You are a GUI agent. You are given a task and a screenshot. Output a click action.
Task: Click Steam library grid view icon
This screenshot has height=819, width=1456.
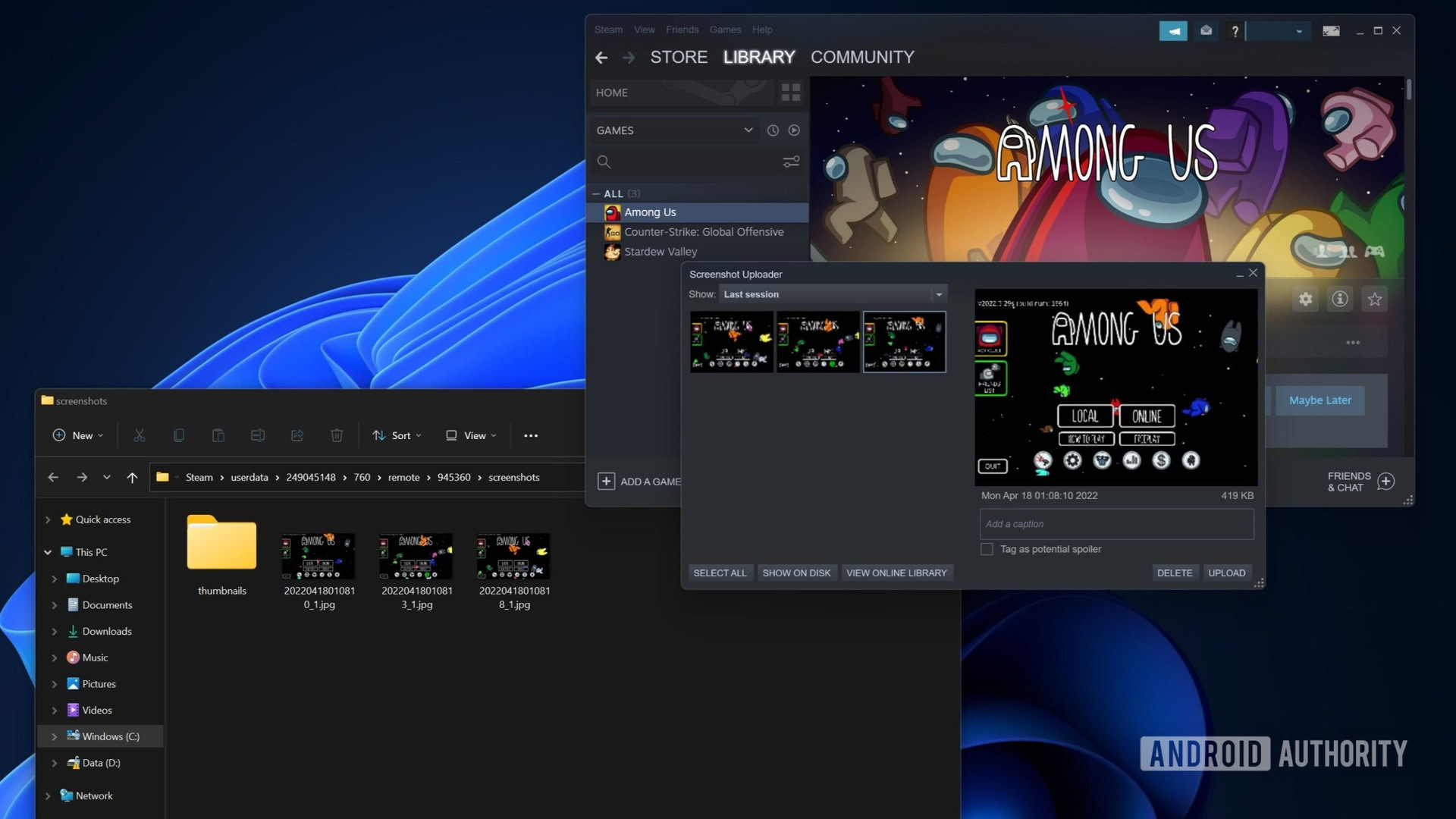point(791,93)
